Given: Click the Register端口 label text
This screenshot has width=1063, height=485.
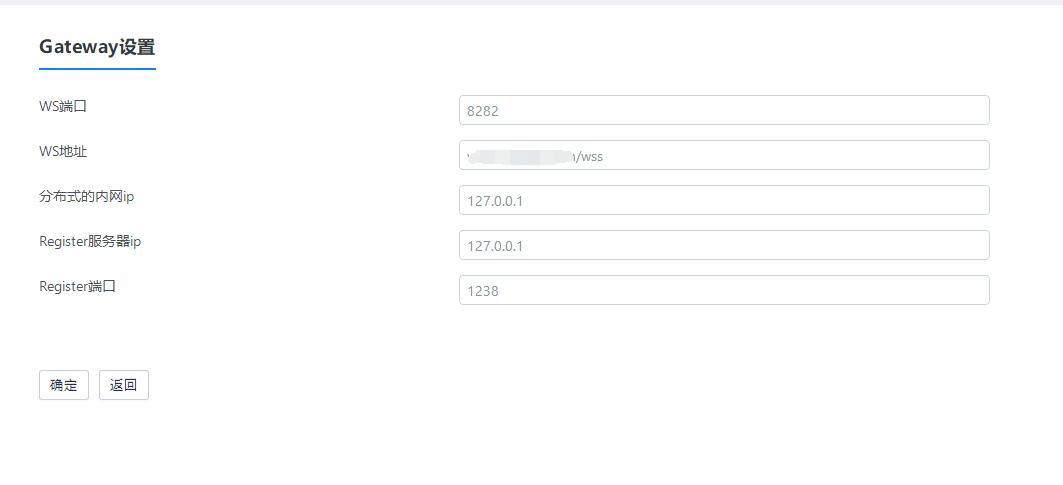Looking at the screenshot, I should tap(78, 286).
